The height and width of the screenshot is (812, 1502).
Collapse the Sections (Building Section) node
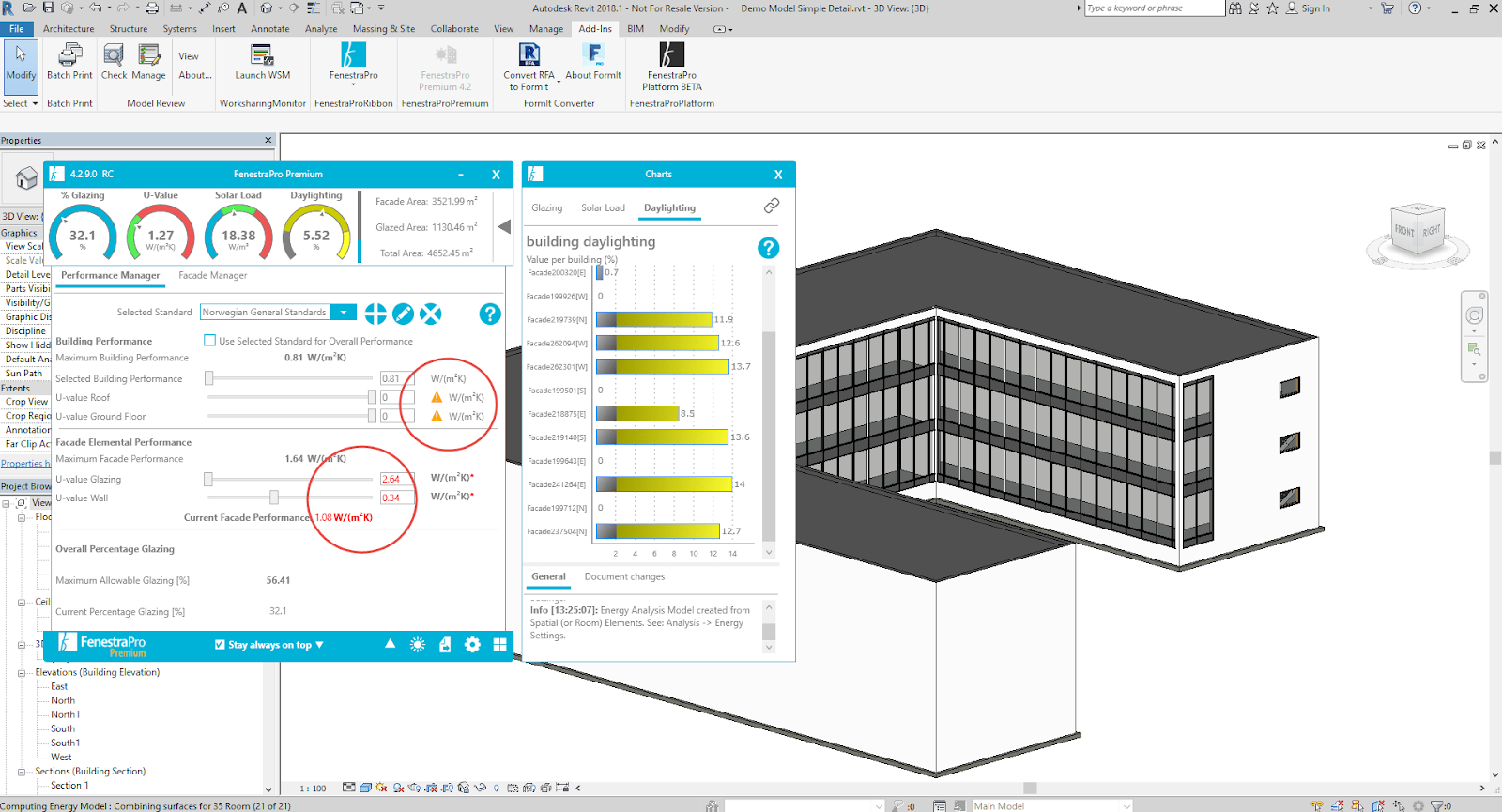pos(22,772)
